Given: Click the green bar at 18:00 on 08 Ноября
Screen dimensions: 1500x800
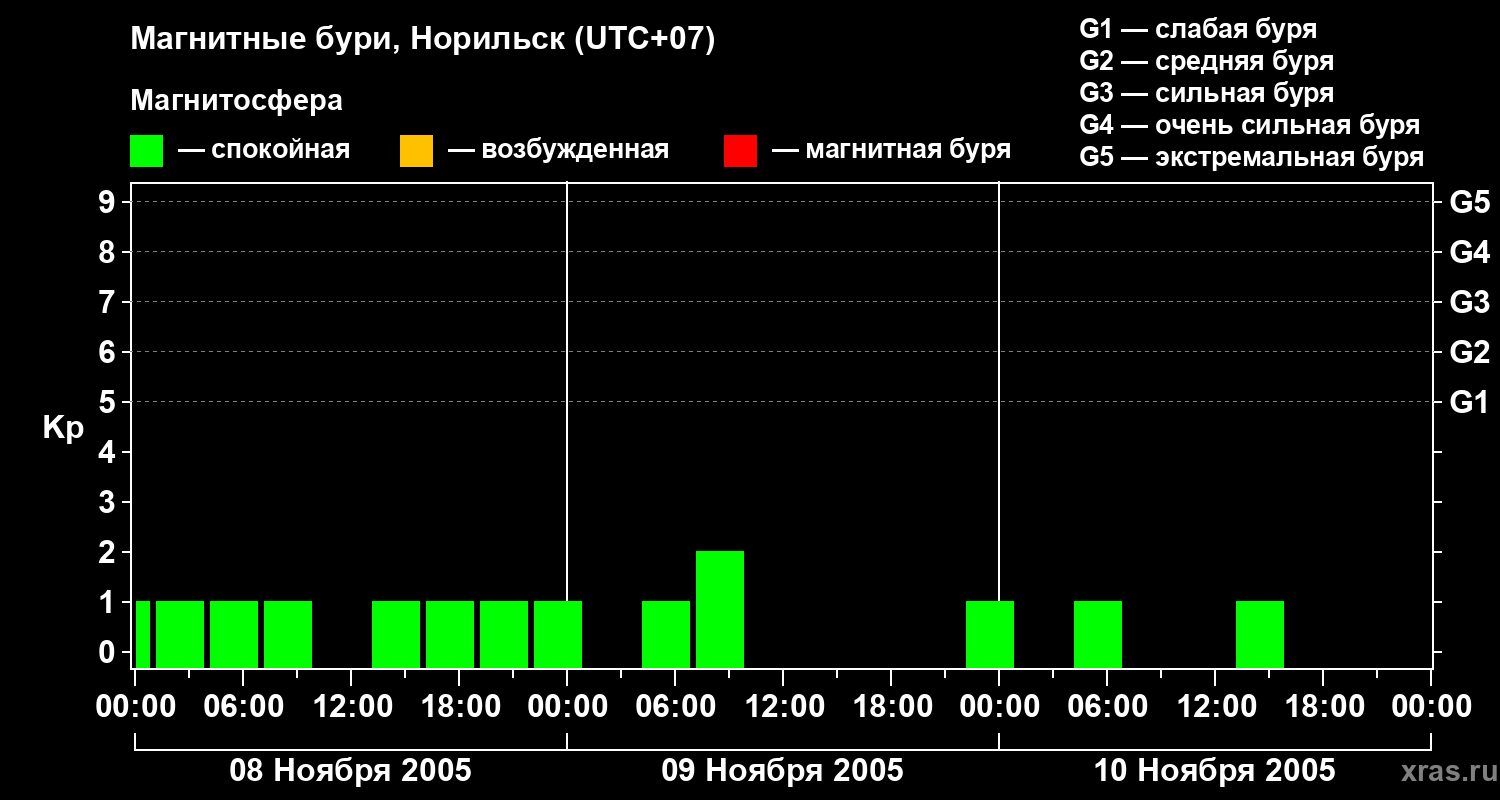Looking at the screenshot, I should [x=450, y=634].
